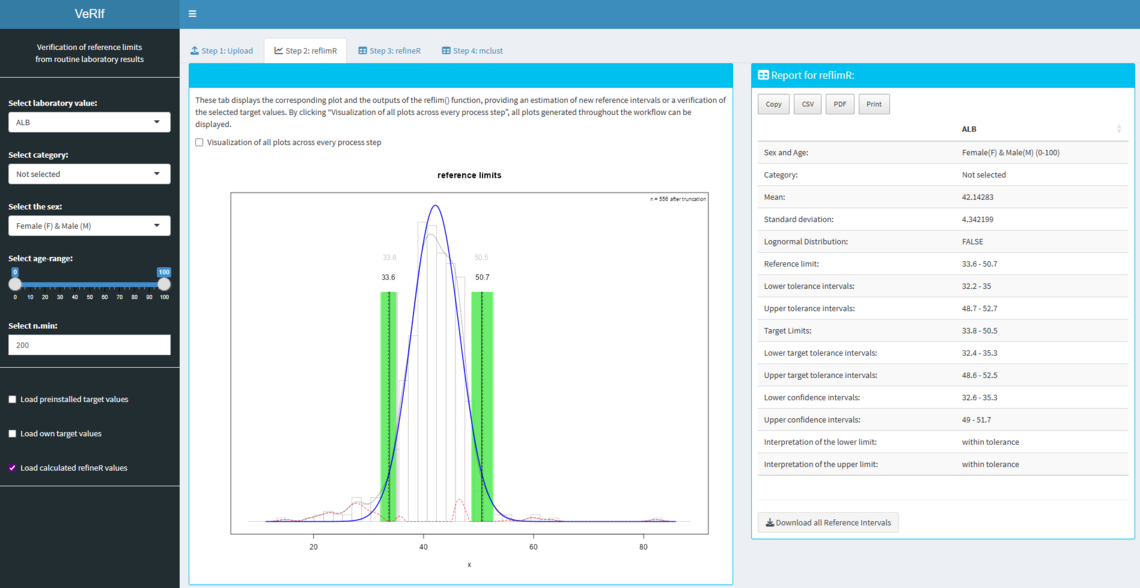Click the n.min input field
This screenshot has height=588, width=1140.
coord(89,345)
